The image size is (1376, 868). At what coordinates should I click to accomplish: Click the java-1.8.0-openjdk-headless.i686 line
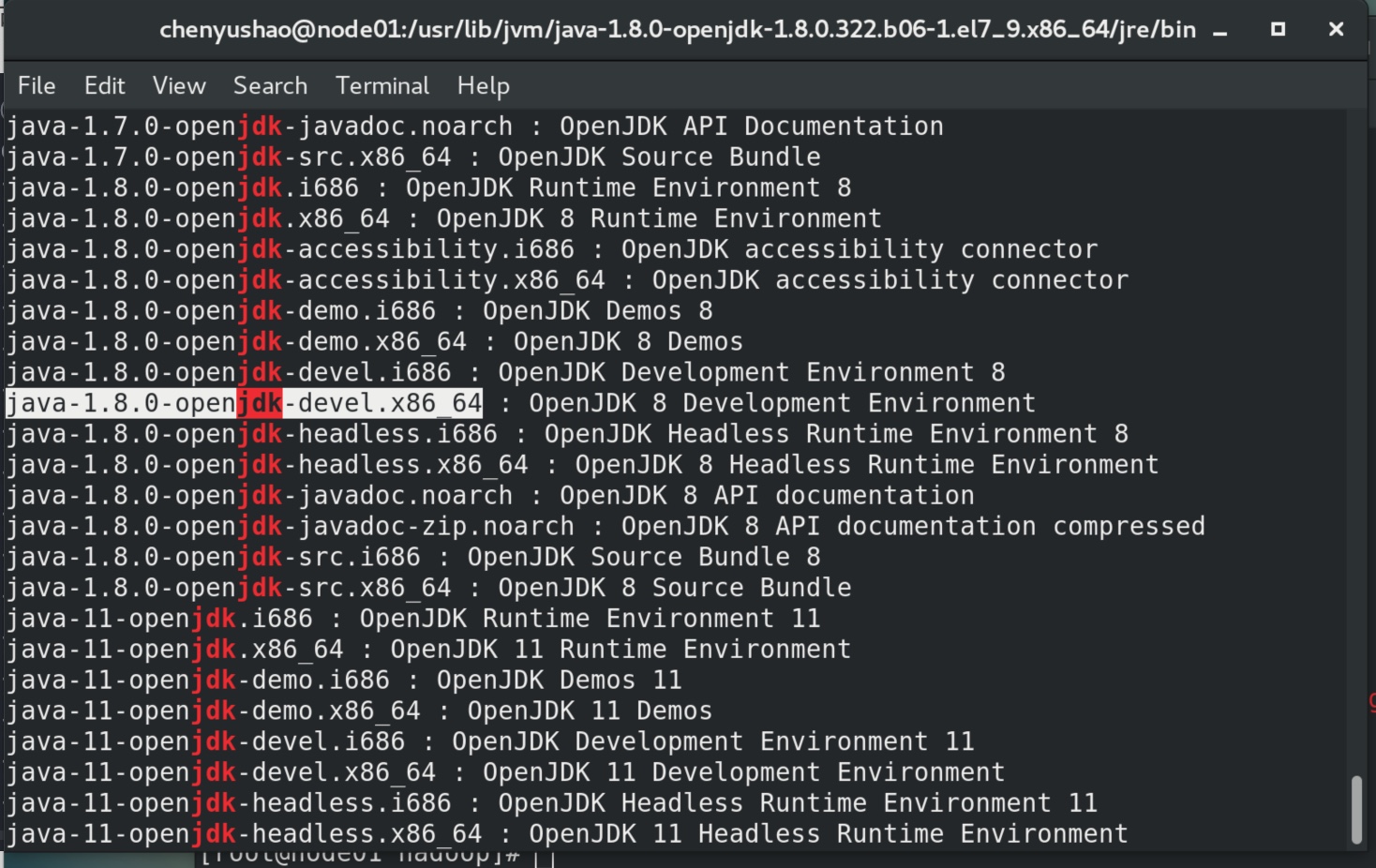(567, 434)
